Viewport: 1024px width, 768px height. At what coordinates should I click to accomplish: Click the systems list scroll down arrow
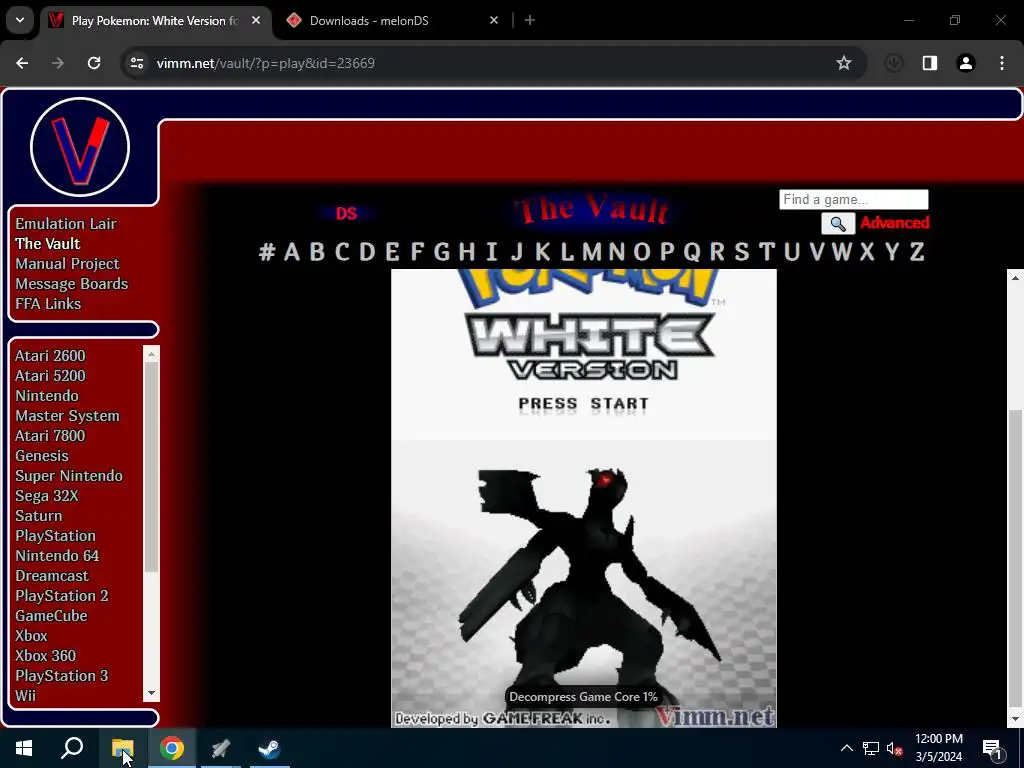coord(152,694)
